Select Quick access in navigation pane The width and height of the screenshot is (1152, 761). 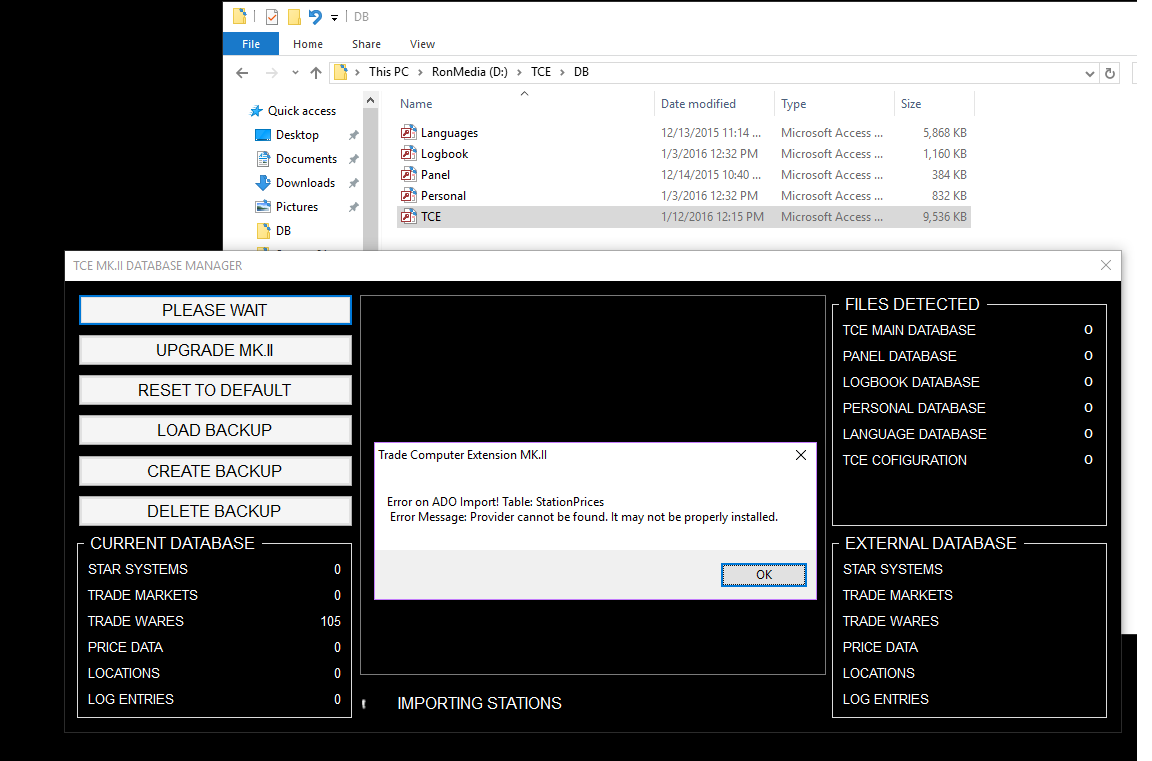pos(301,111)
